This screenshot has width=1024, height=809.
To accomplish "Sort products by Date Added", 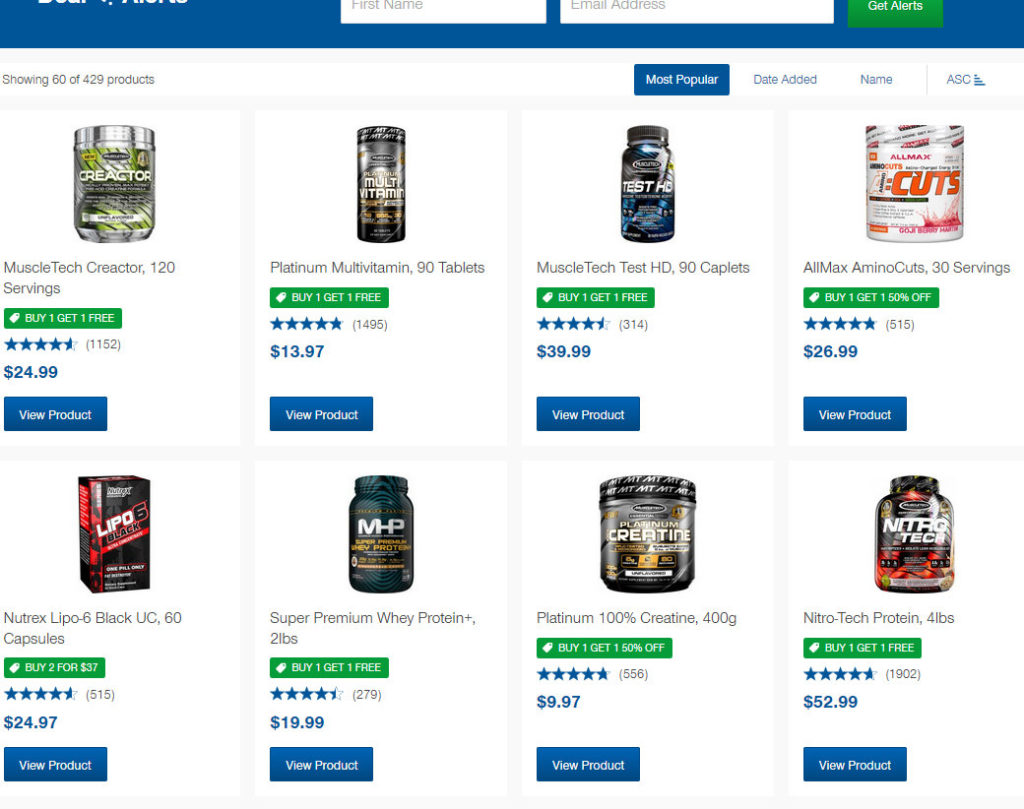I will coord(784,80).
